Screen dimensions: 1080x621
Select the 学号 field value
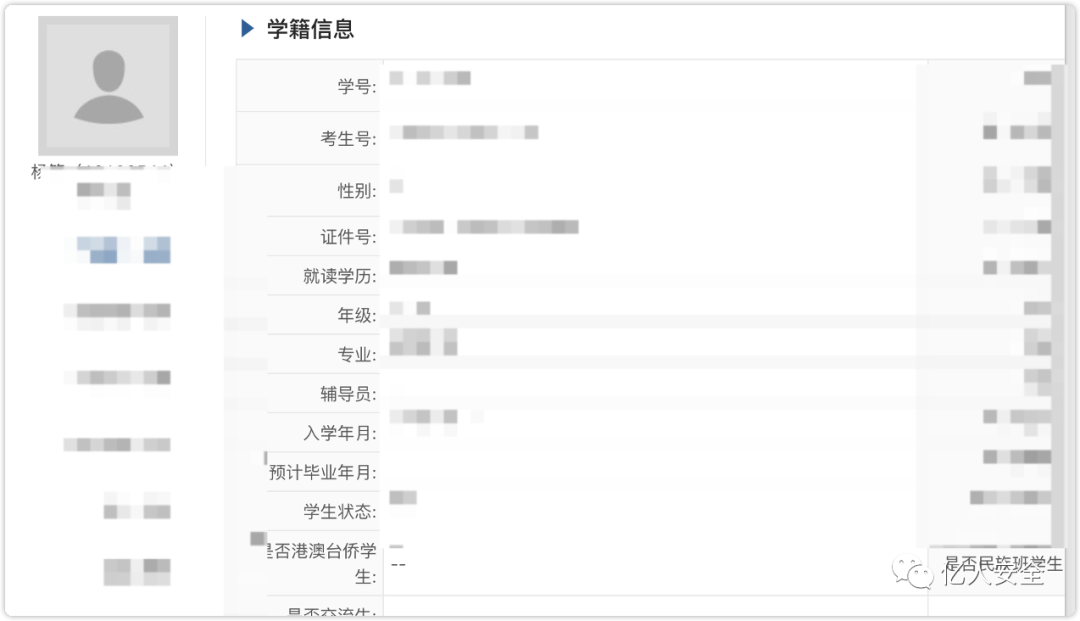coord(430,78)
